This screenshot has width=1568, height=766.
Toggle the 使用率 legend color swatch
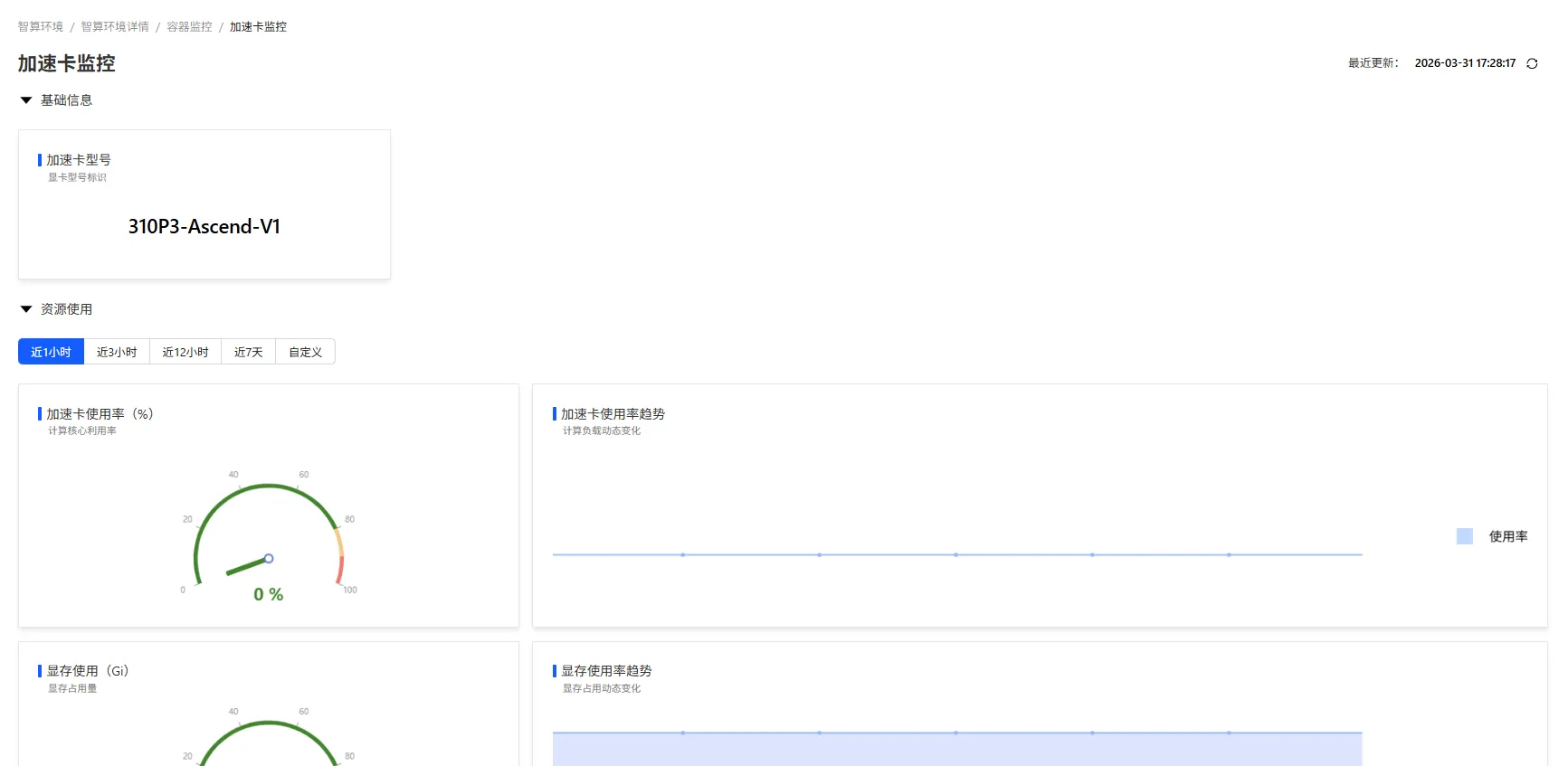[1465, 536]
